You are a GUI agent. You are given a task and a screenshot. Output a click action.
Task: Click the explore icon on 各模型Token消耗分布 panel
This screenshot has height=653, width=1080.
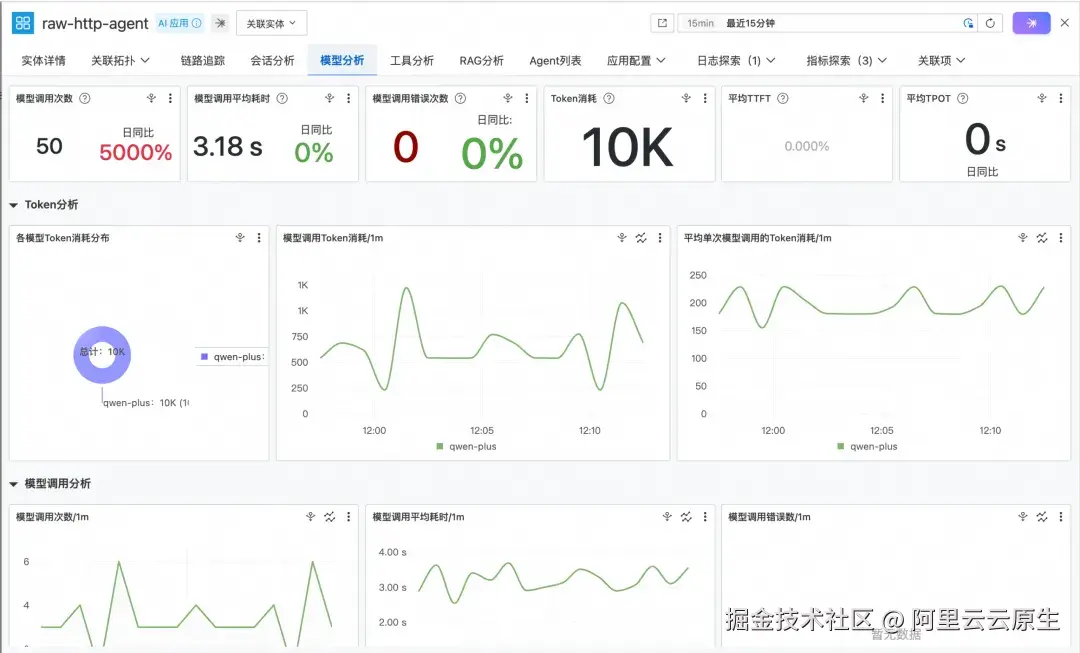tap(240, 238)
